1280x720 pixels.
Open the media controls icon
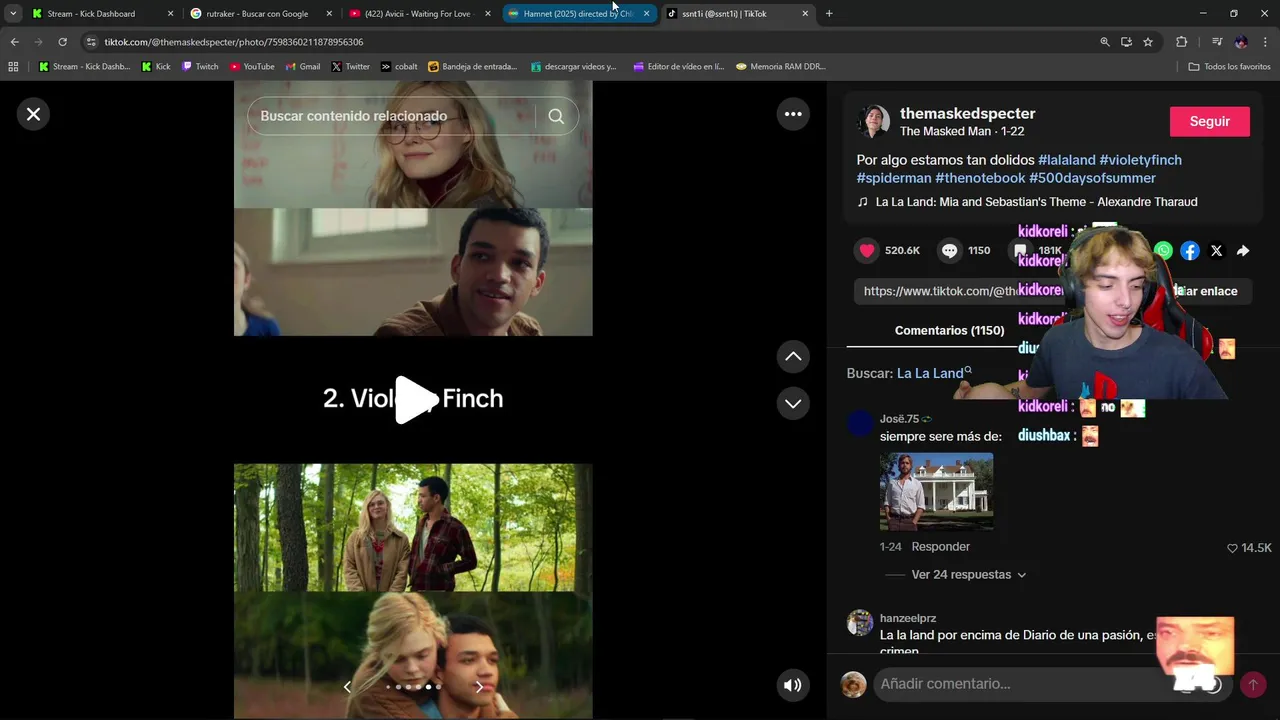pyautogui.click(x=1217, y=42)
